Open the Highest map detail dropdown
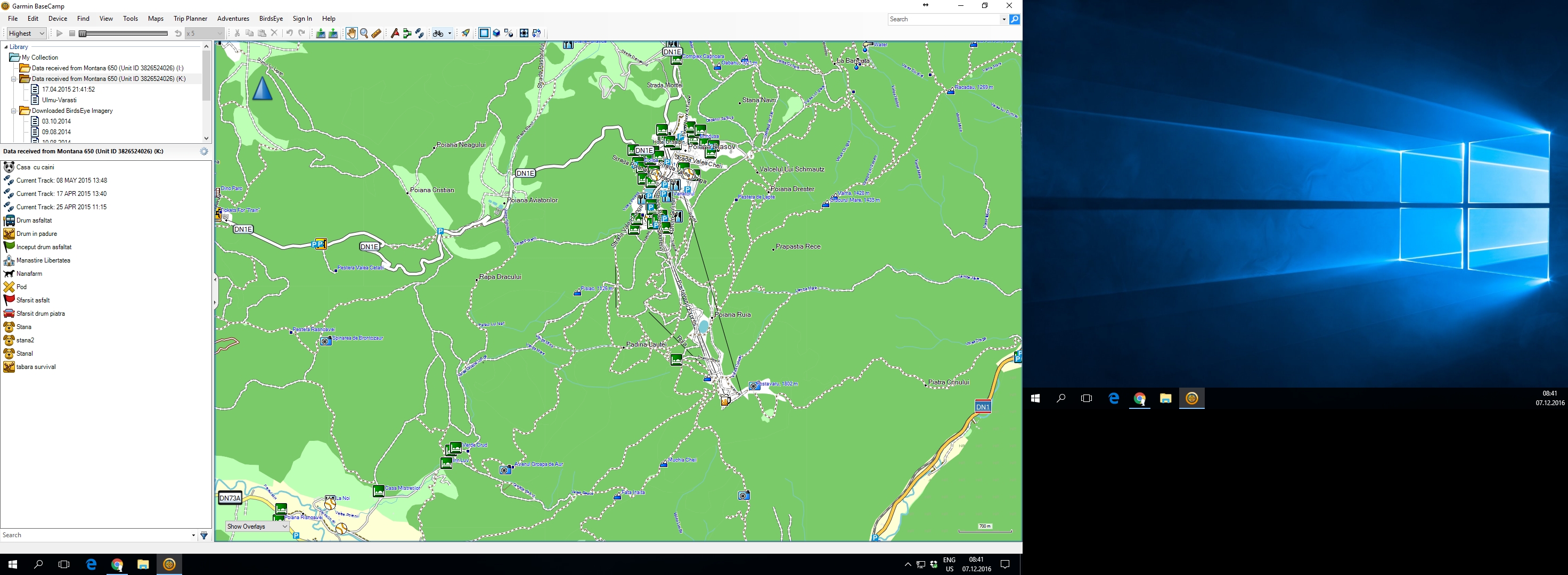The height and width of the screenshot is (575, 1568). pos(27,34)
